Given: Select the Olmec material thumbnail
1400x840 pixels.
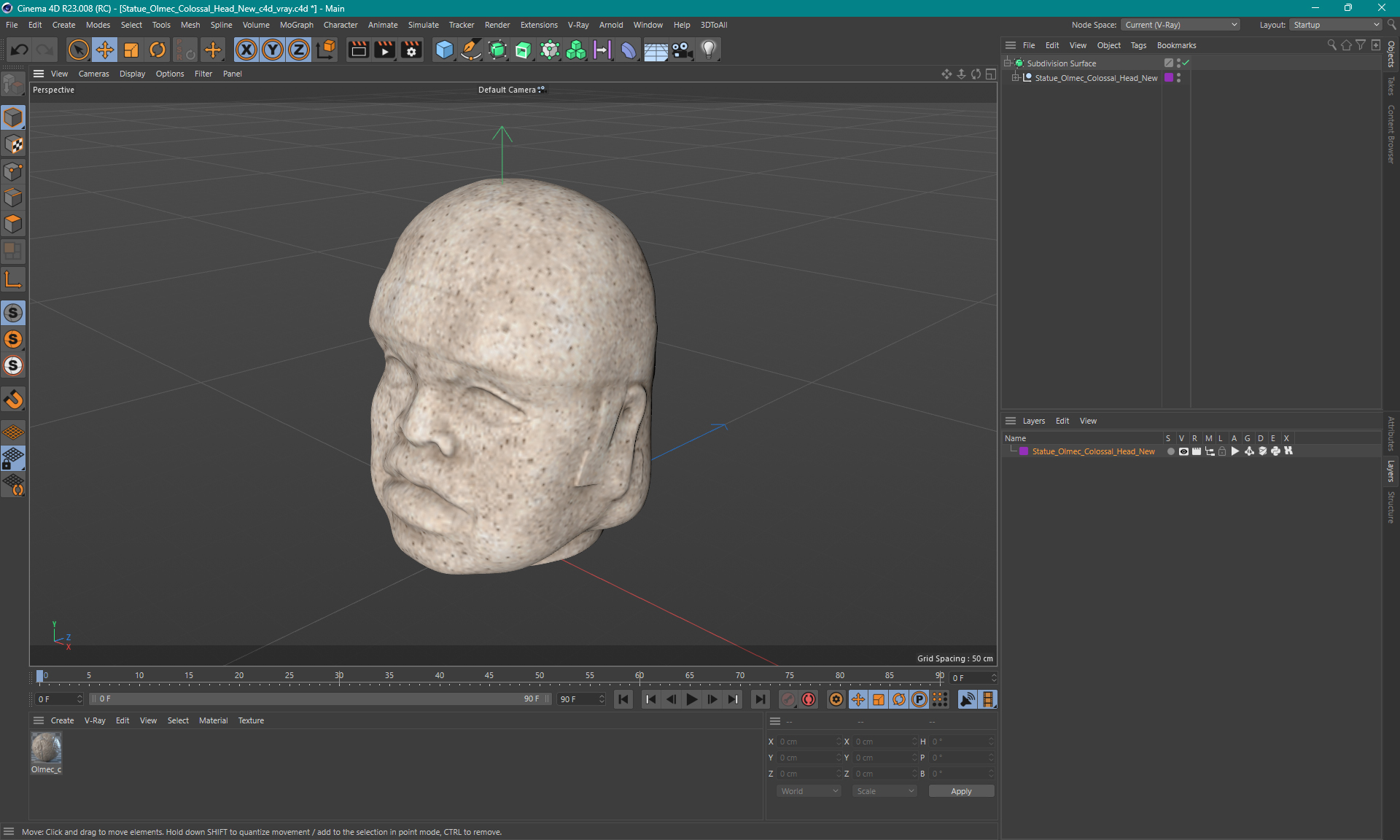Looking at the screenshot, I should click(46, 748).
